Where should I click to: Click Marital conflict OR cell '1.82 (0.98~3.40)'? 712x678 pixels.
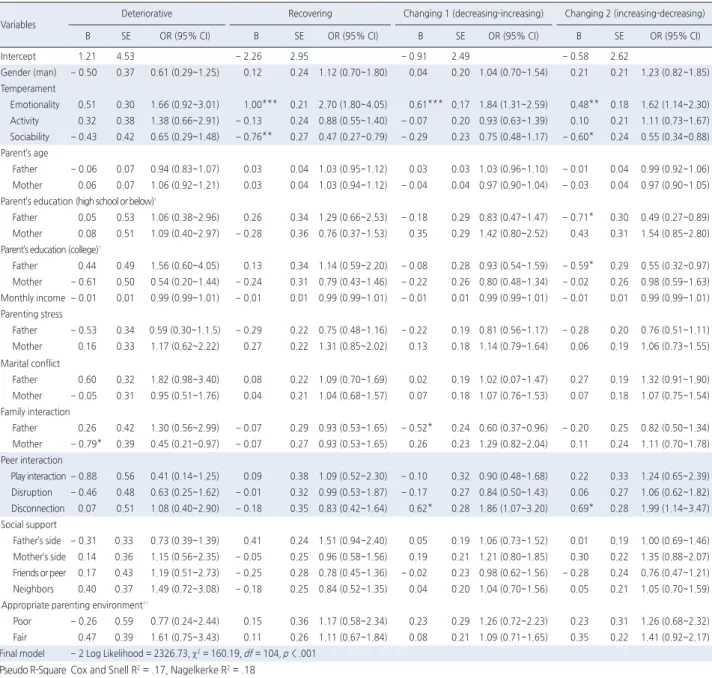pyautogui.click(x=185, y=380)
